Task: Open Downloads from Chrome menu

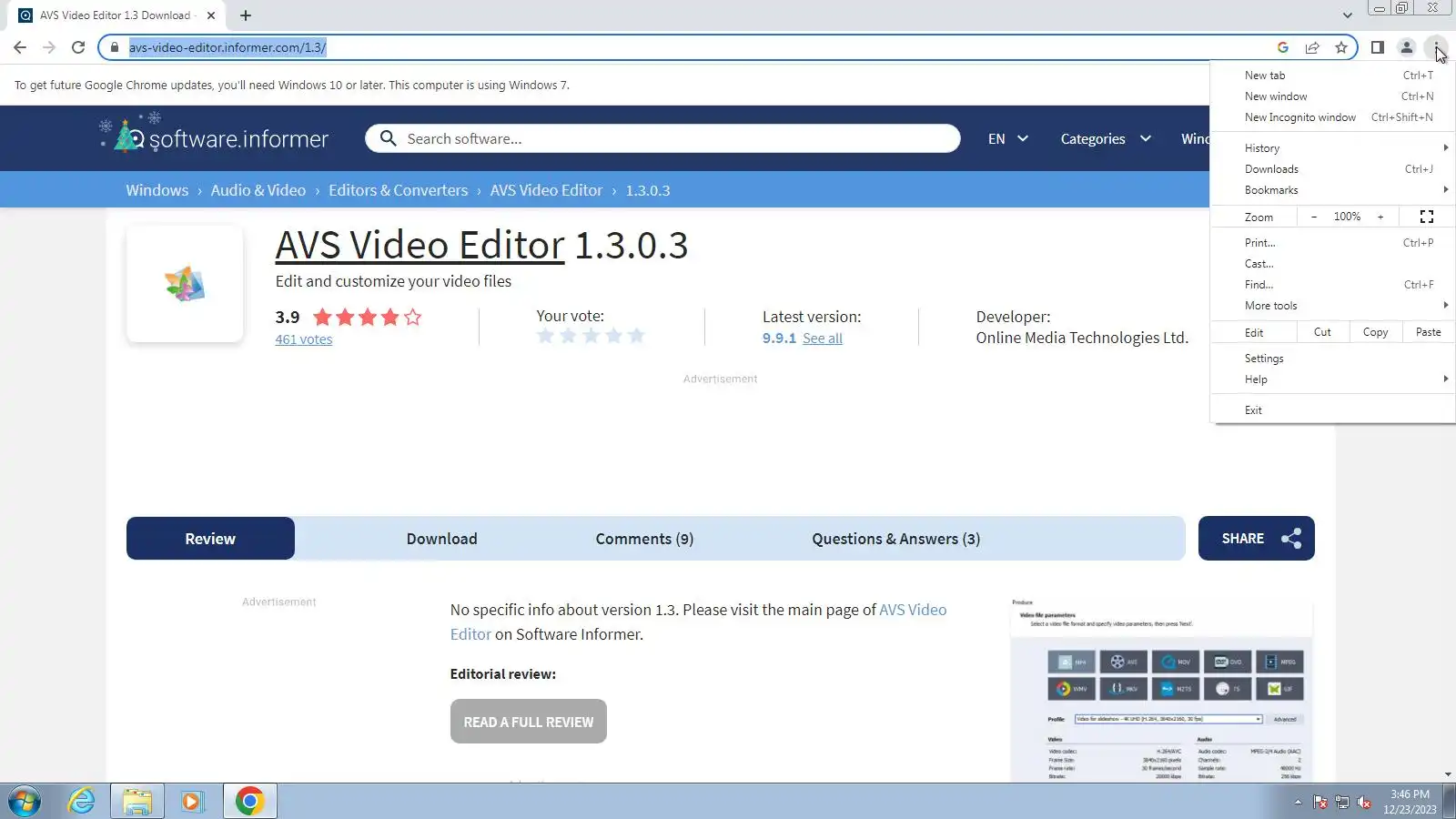Action: 1333,169
